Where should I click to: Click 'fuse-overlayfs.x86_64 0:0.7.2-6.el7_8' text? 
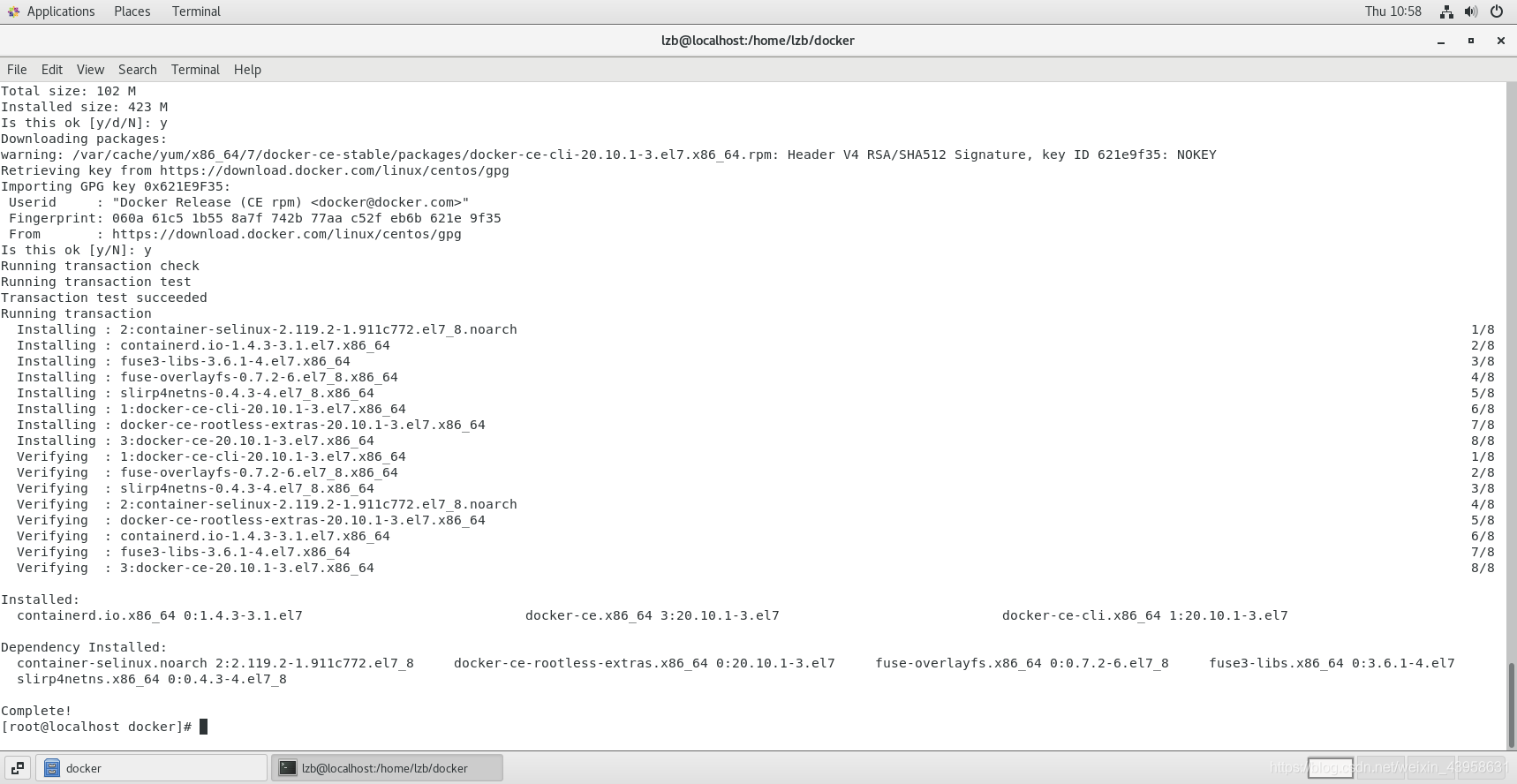[1023, 663]
